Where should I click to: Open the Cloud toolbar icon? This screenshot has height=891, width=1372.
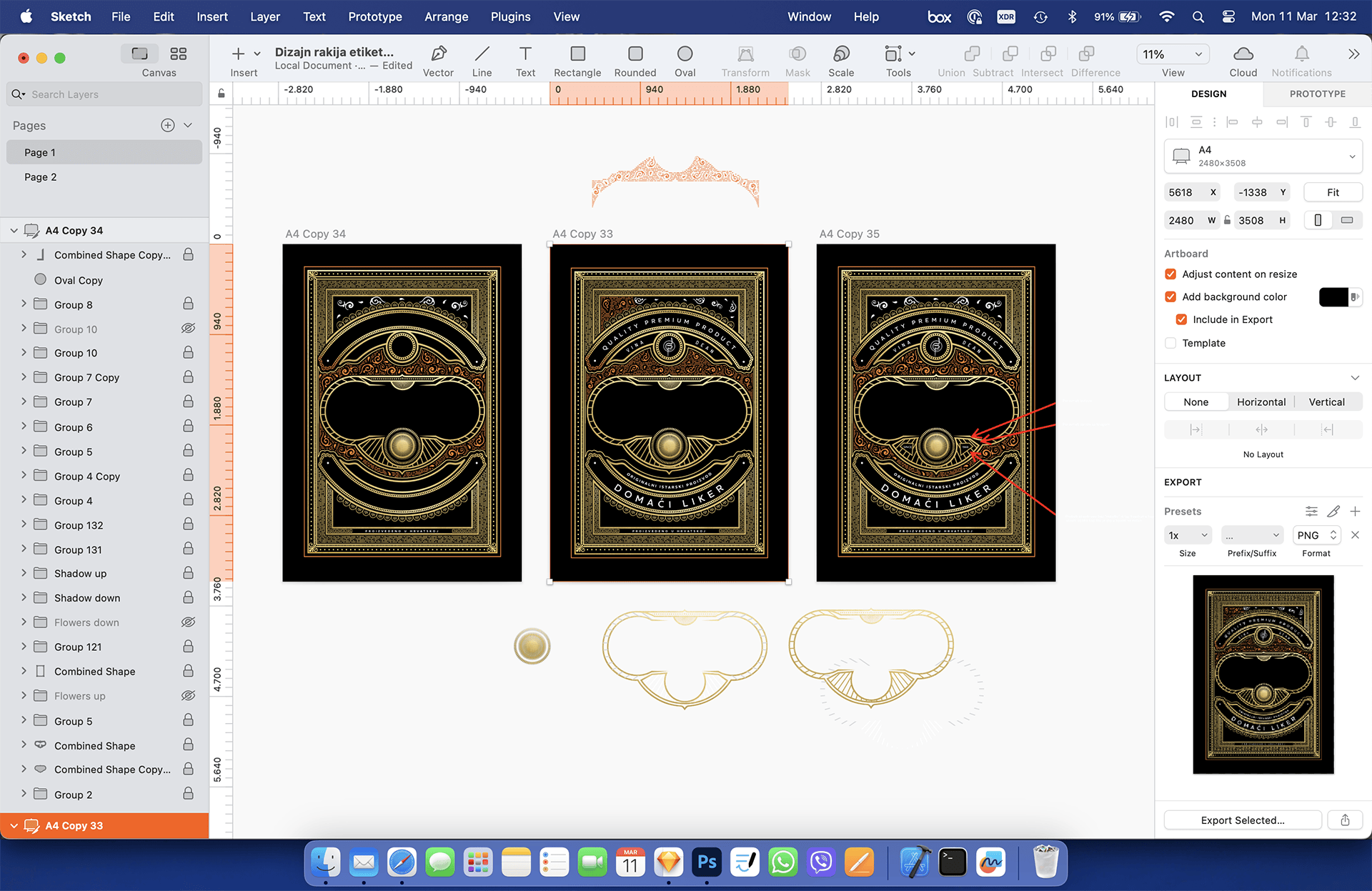pyautogui.click(x=1243, y=54)
